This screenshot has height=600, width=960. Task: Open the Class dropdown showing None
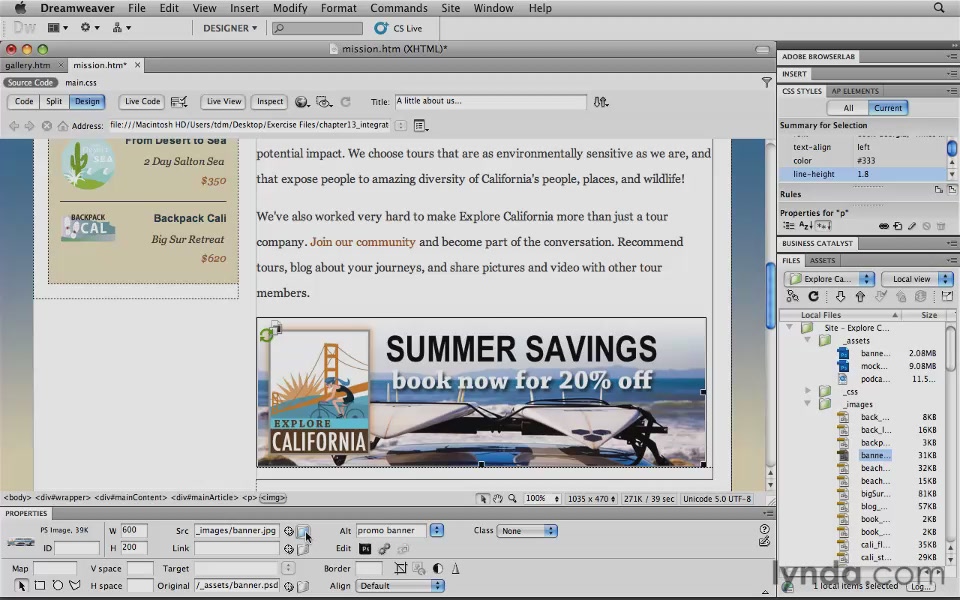[x=527, y=531]
